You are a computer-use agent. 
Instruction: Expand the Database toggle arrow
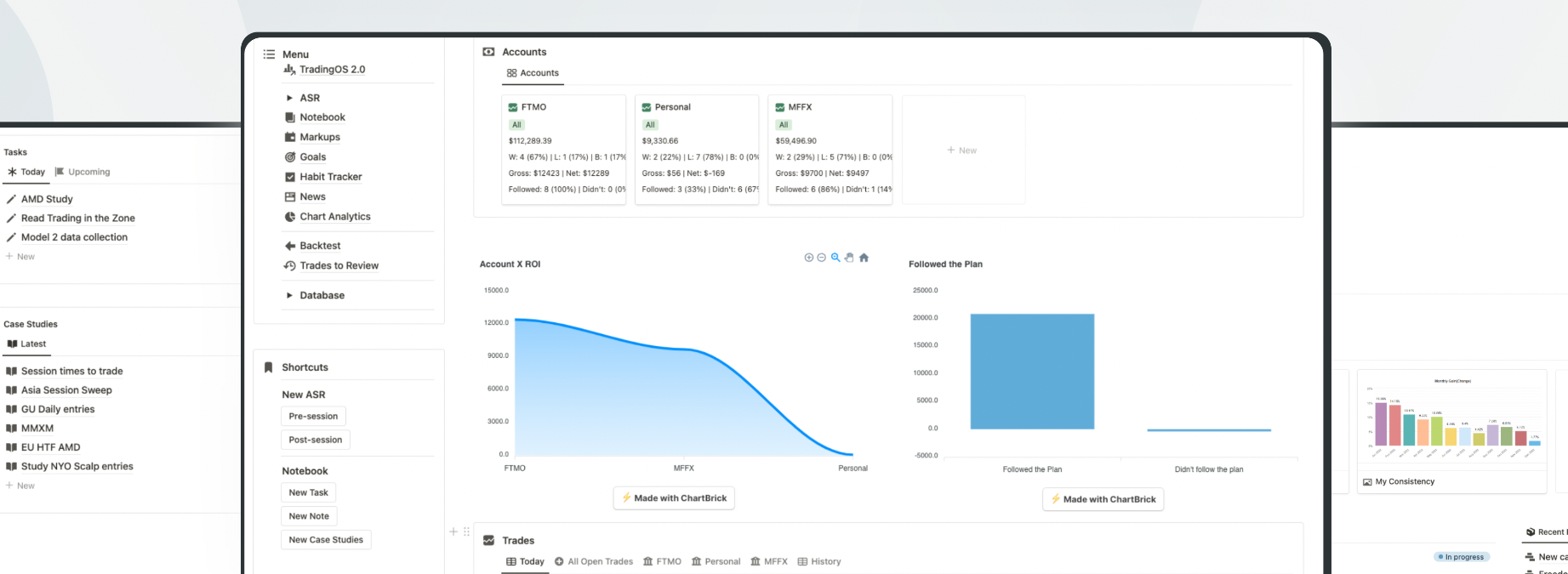click(289, 296)
